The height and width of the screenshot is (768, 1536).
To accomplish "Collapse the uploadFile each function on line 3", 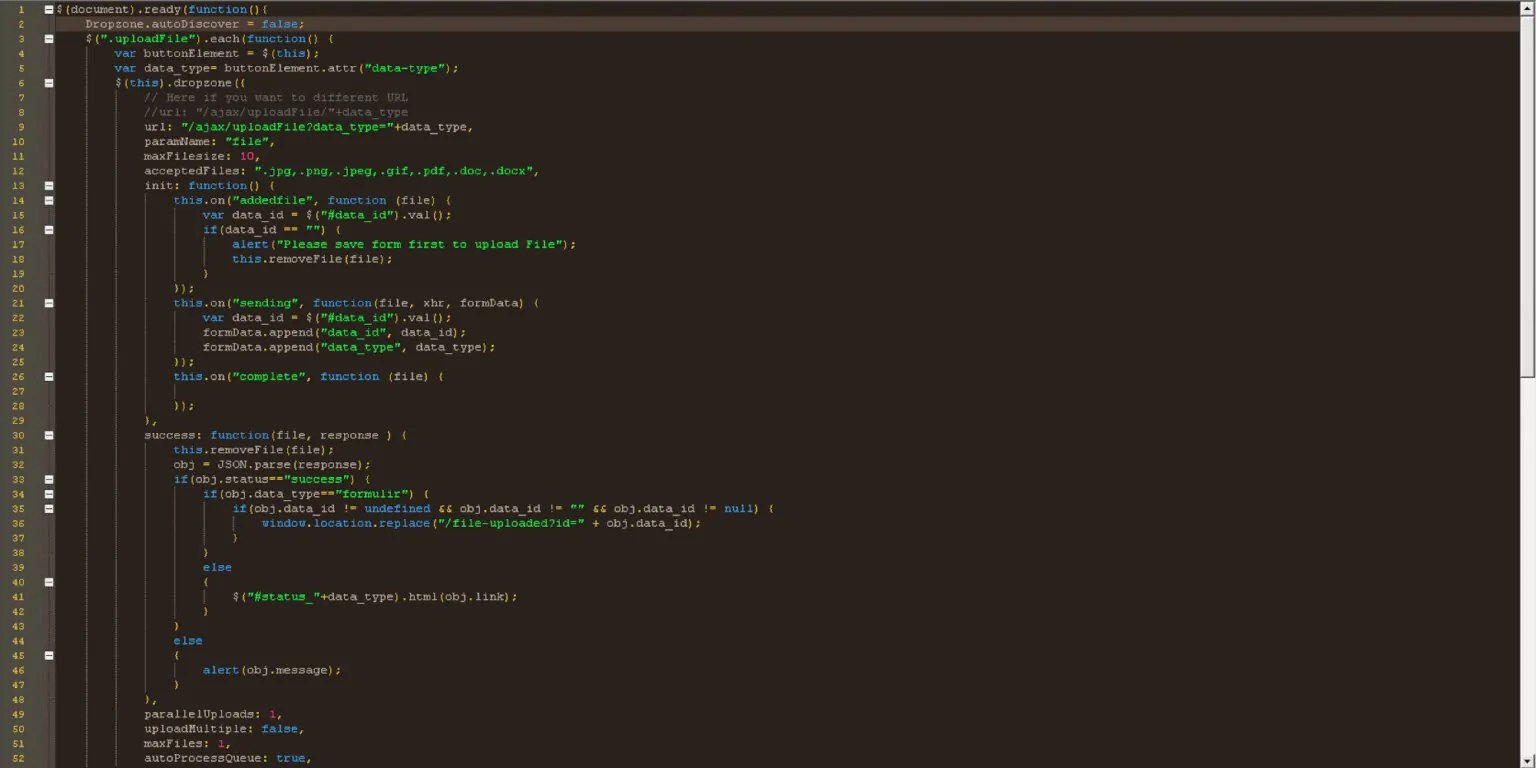I will [48, 38].
